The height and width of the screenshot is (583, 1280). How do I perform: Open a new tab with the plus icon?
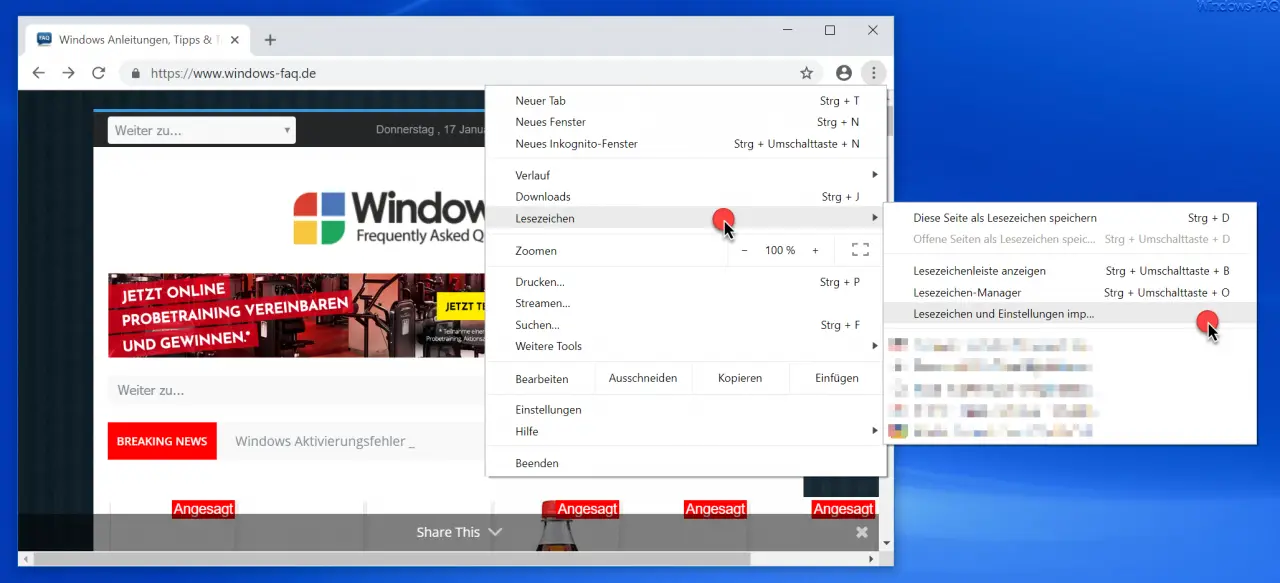coord(270,40)
